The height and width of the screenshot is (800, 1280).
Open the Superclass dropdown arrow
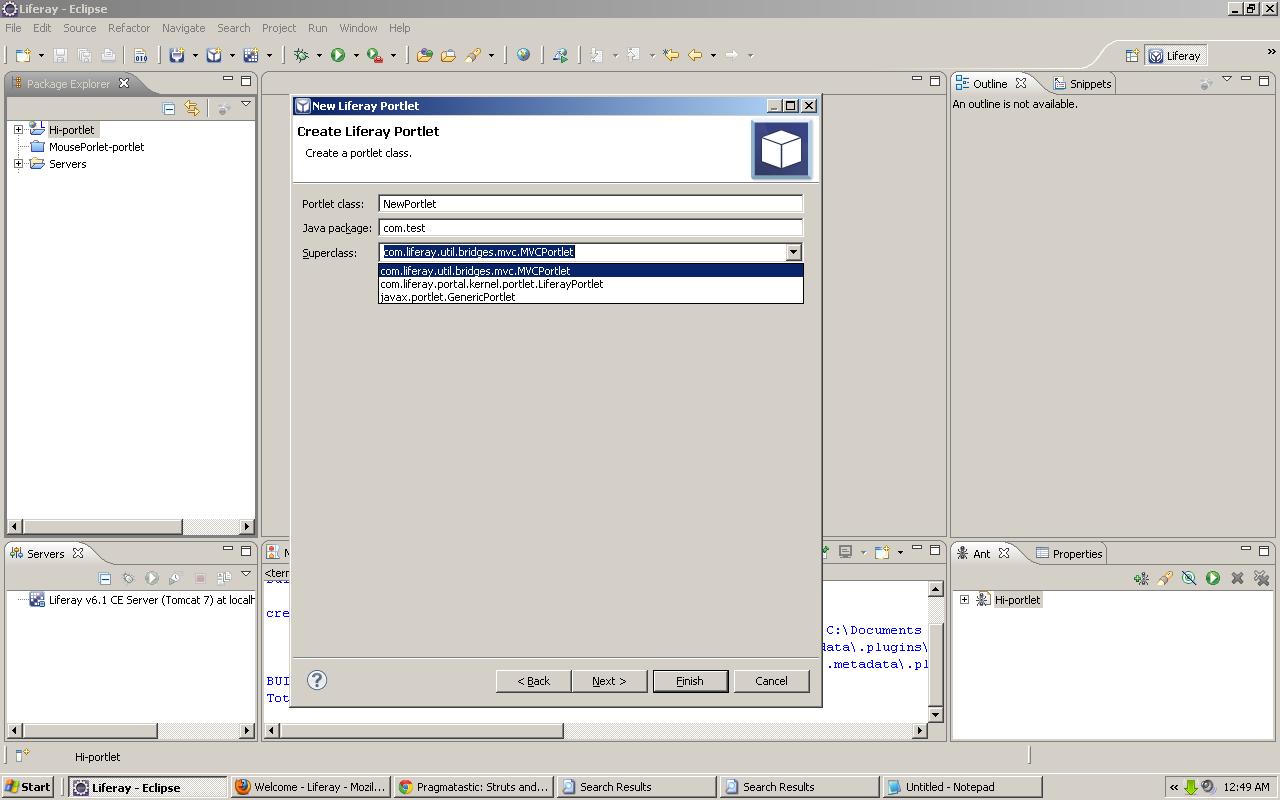point(793,252)
